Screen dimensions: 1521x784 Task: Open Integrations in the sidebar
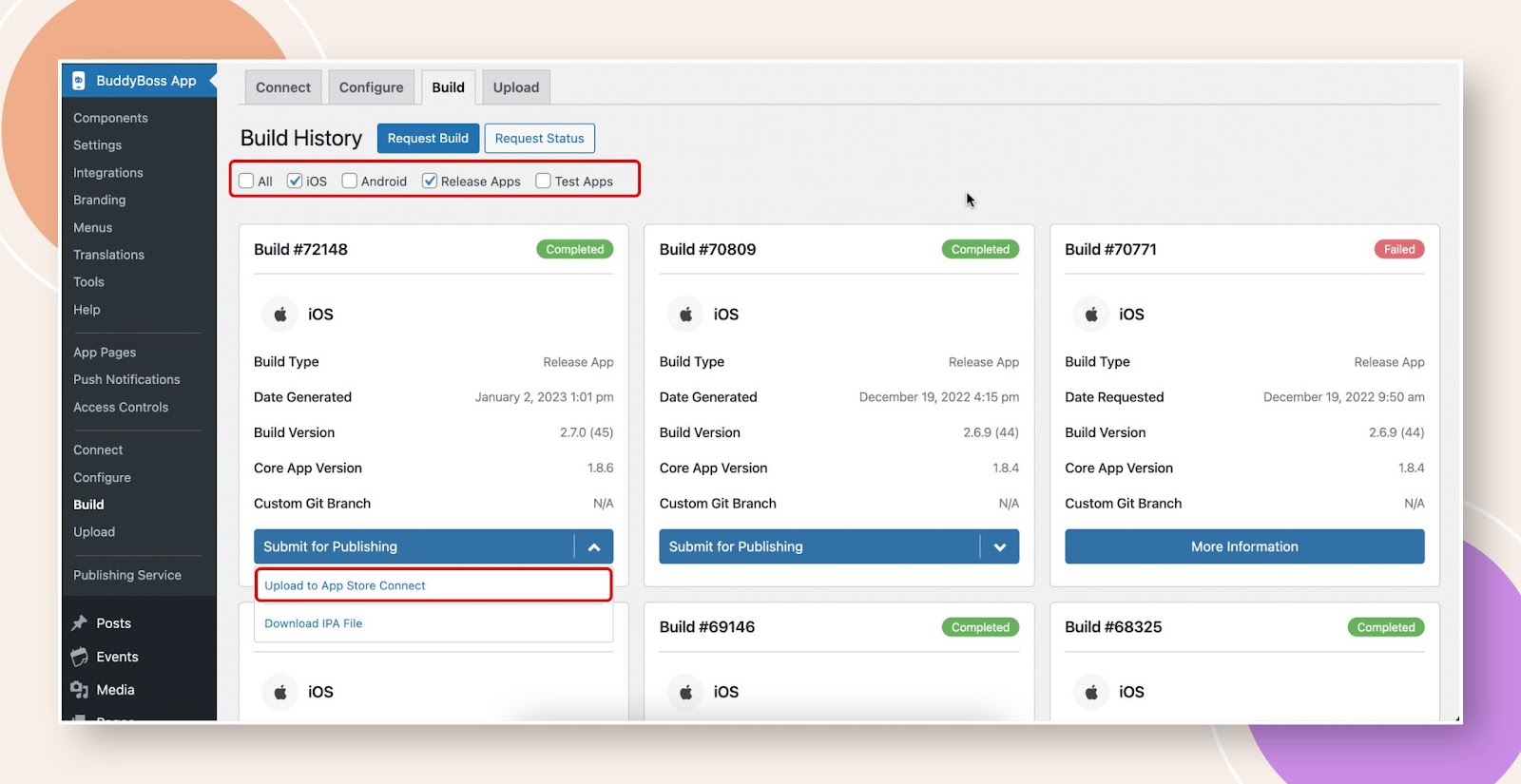(x=108, y=173)
